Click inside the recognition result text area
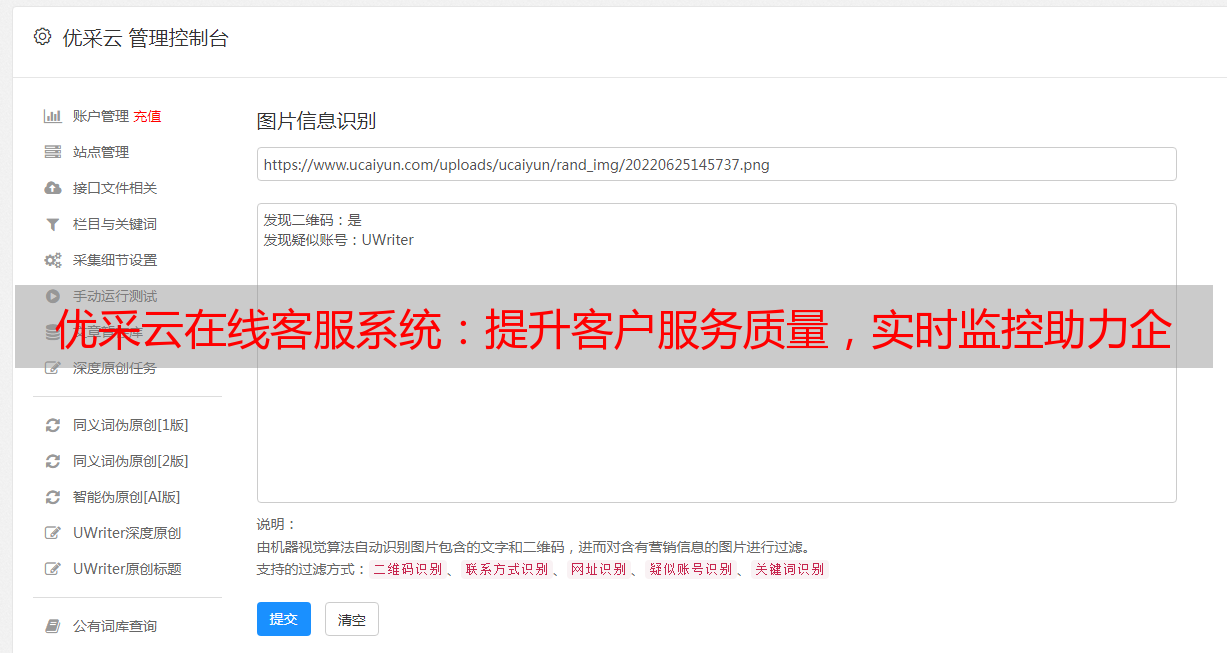 [716, 353]
